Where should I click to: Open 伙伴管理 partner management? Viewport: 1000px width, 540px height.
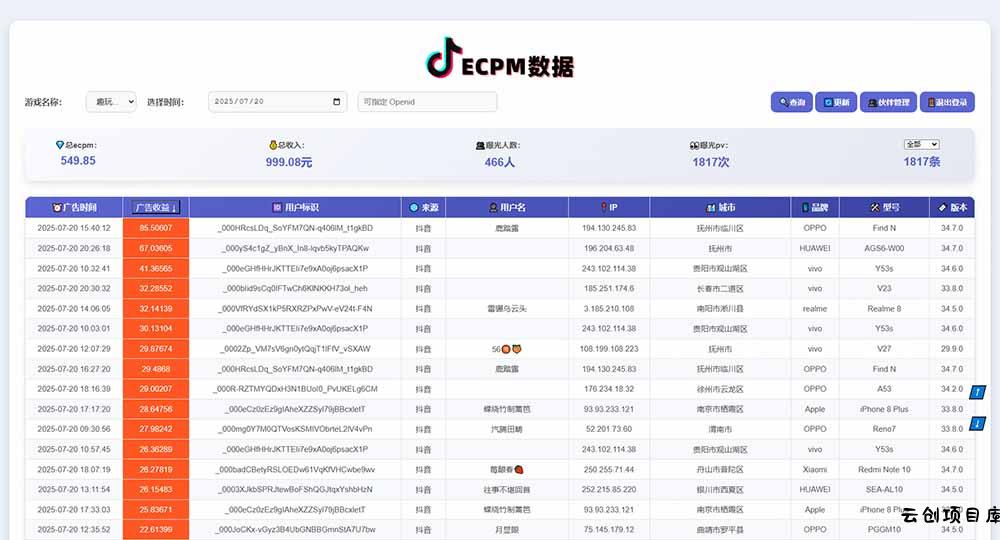click(x=888, y=102)
